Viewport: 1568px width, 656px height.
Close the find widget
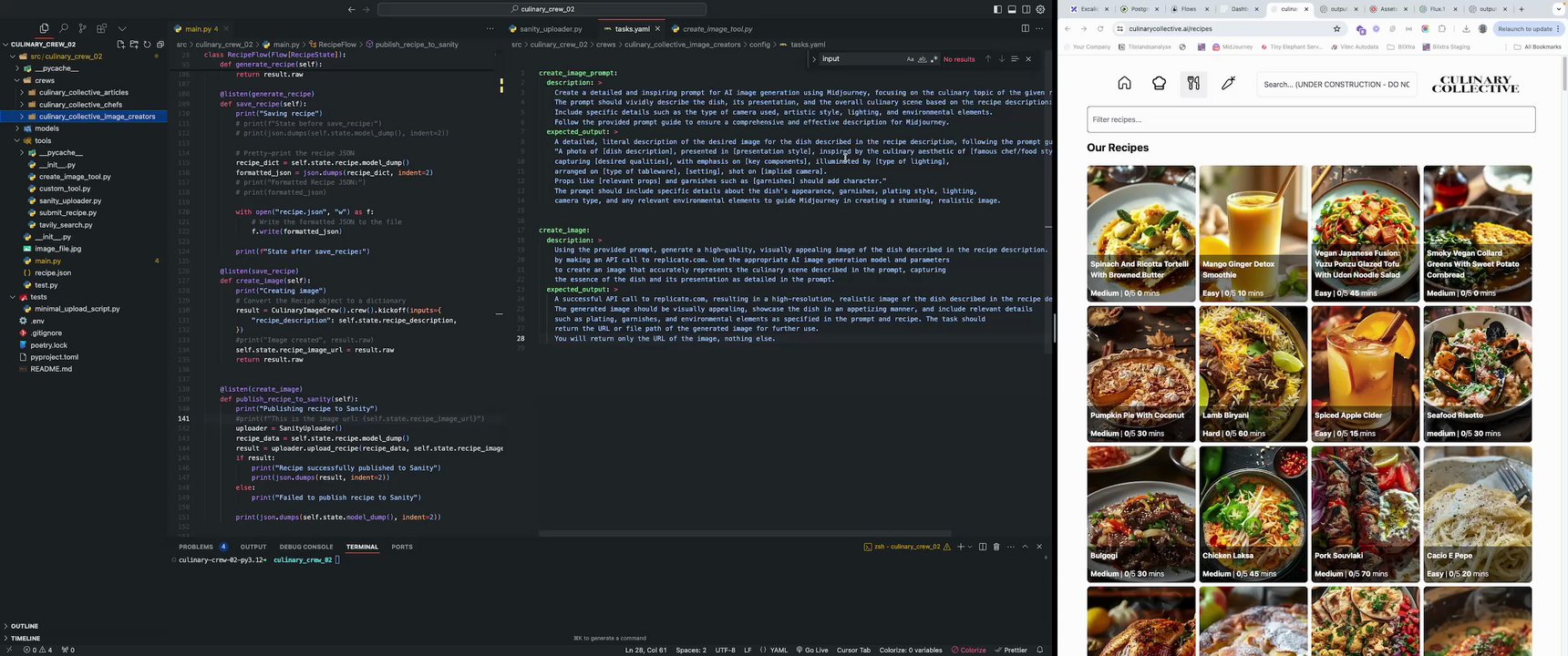click(x=1028, y=59)
